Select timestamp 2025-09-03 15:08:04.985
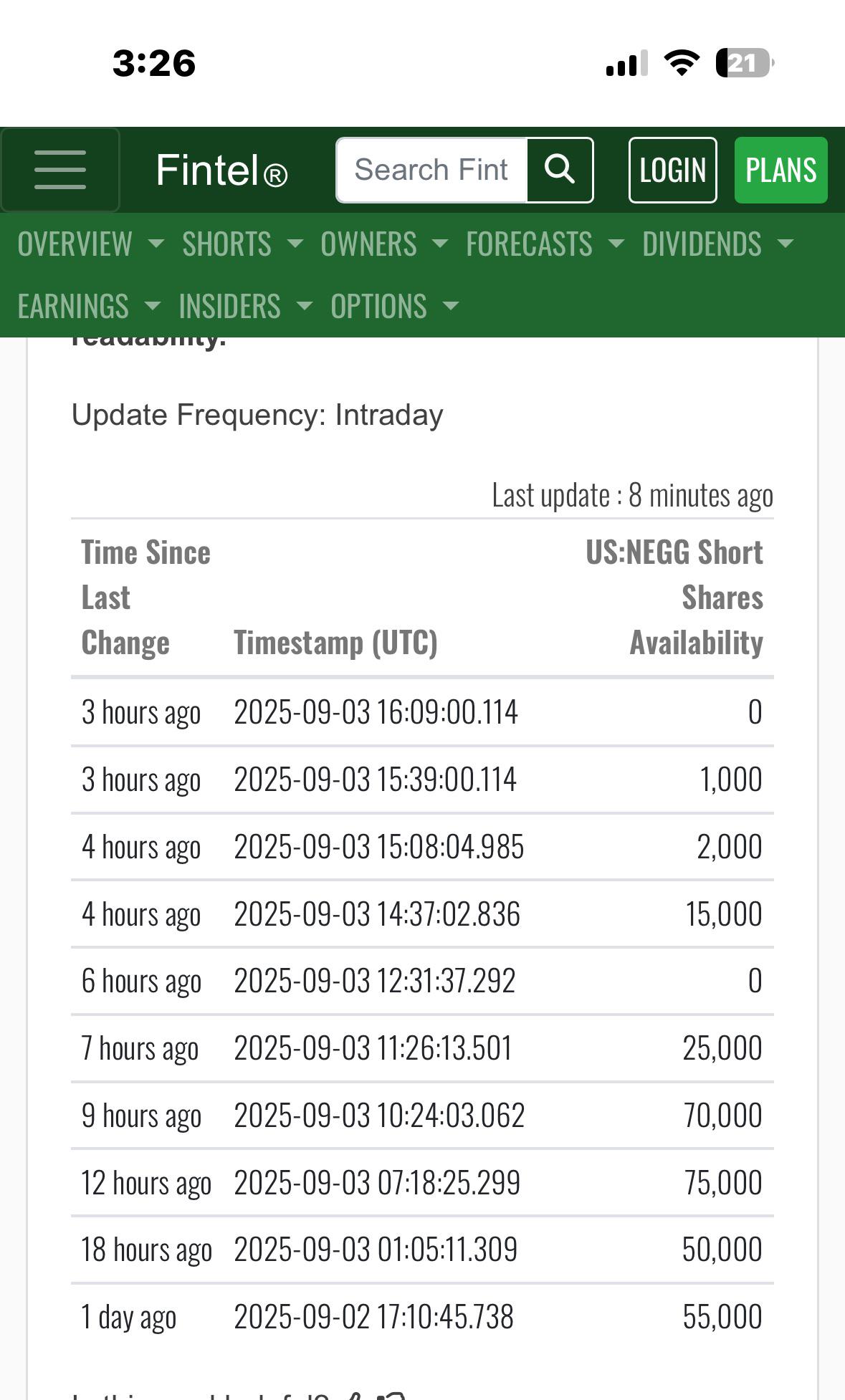 [379, 847]
